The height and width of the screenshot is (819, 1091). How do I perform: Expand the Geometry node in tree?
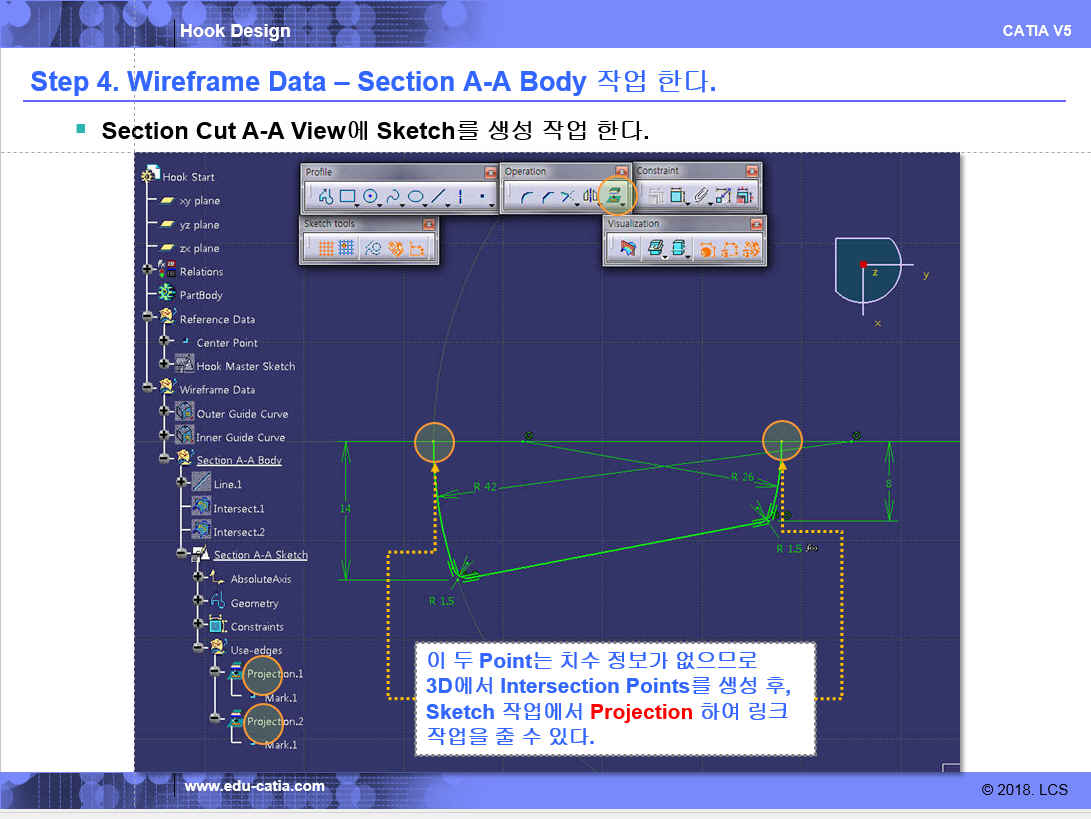pos(199,602)
